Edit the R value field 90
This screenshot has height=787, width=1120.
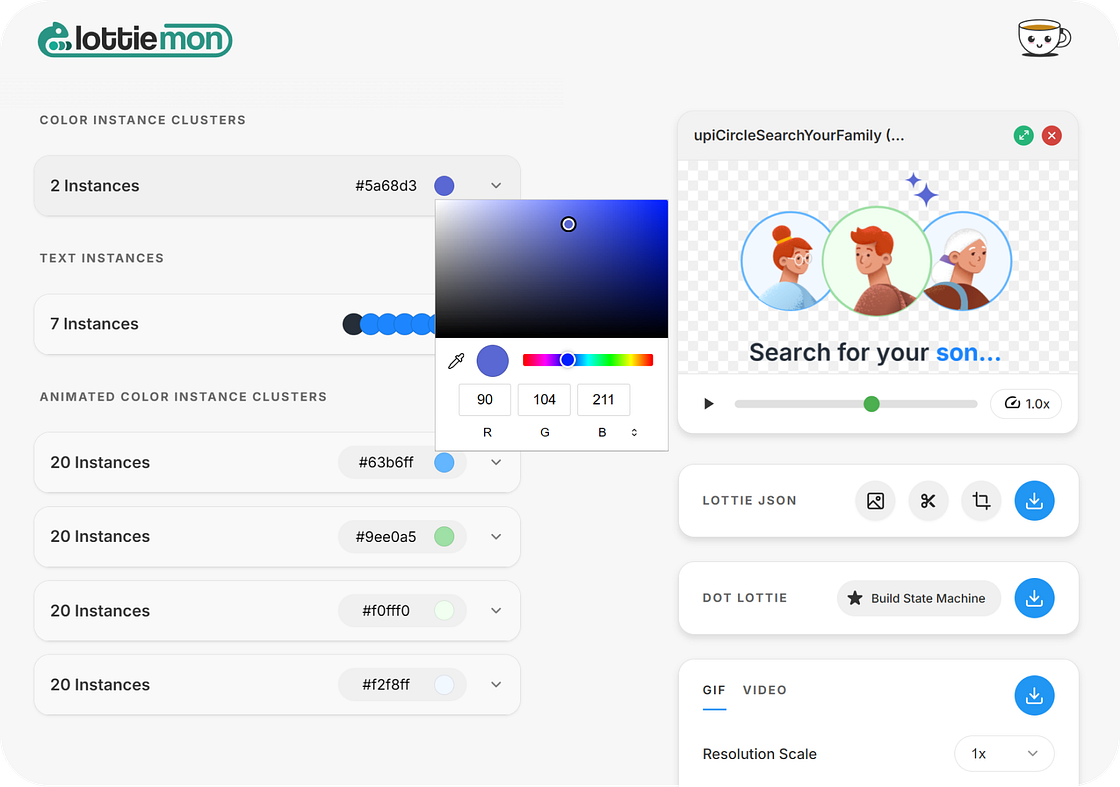coord(484,400)
